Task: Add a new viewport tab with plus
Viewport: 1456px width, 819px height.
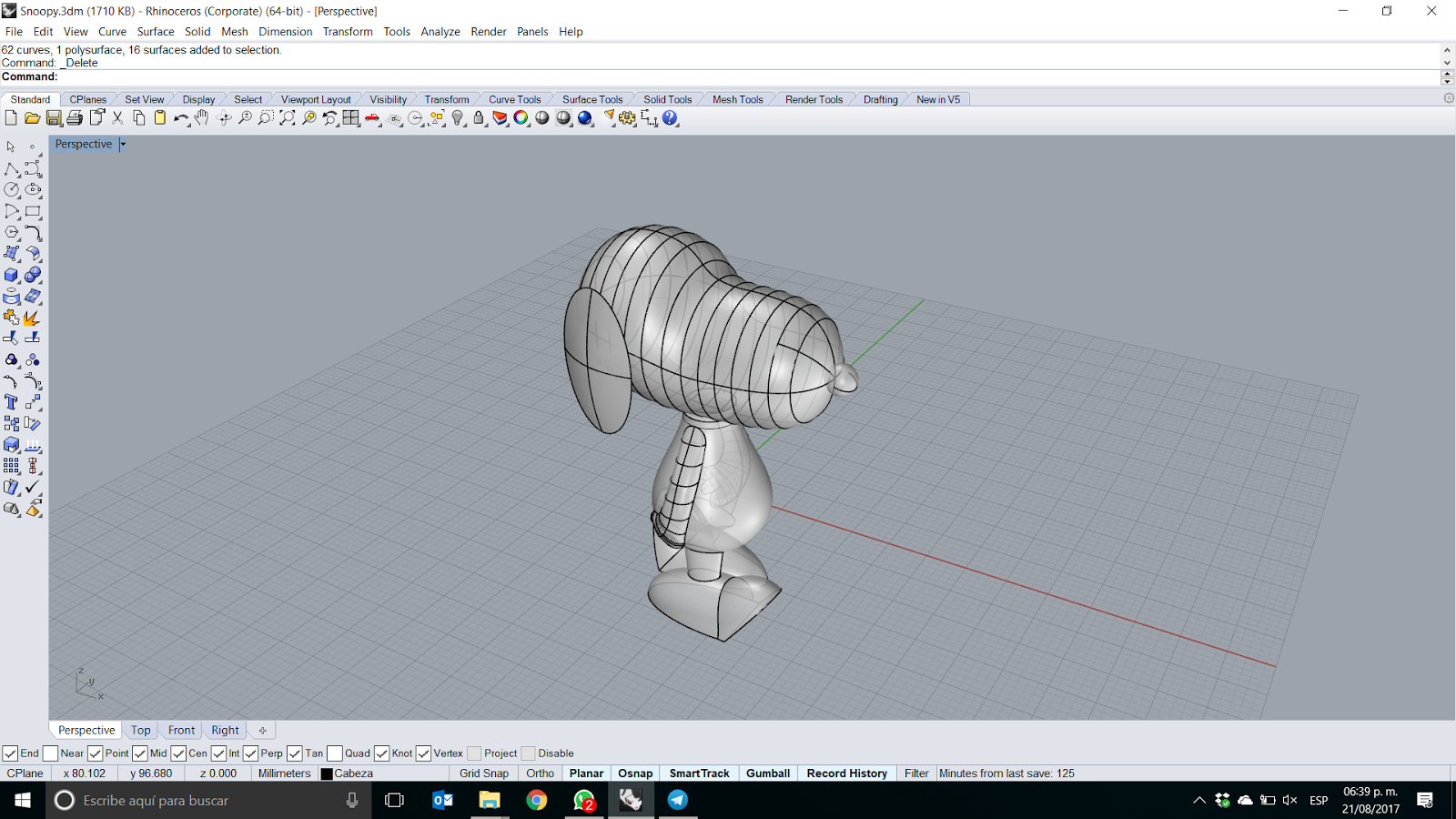Action: pos(262,730)
